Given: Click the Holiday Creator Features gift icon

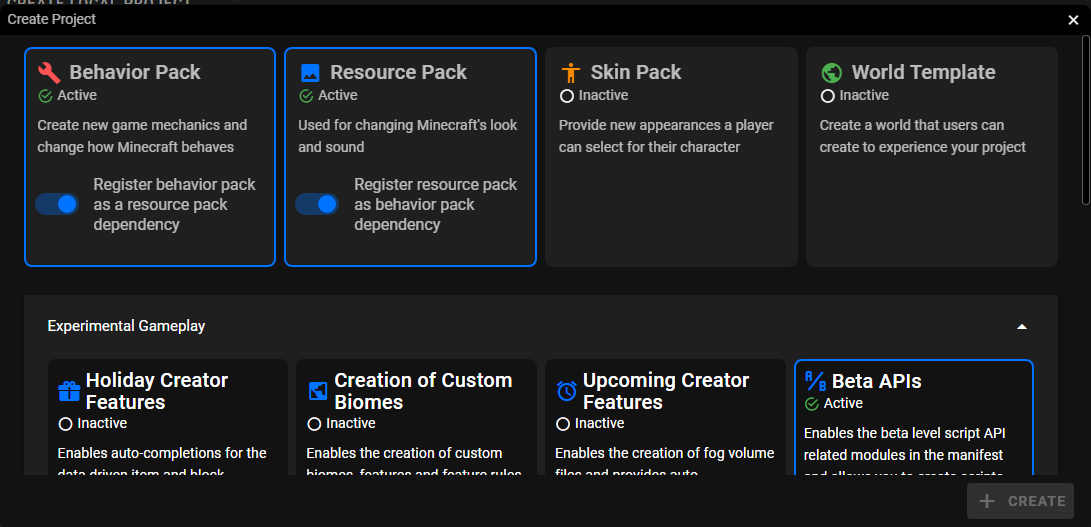Looking at the screenshot, I should tap(69, 391).
